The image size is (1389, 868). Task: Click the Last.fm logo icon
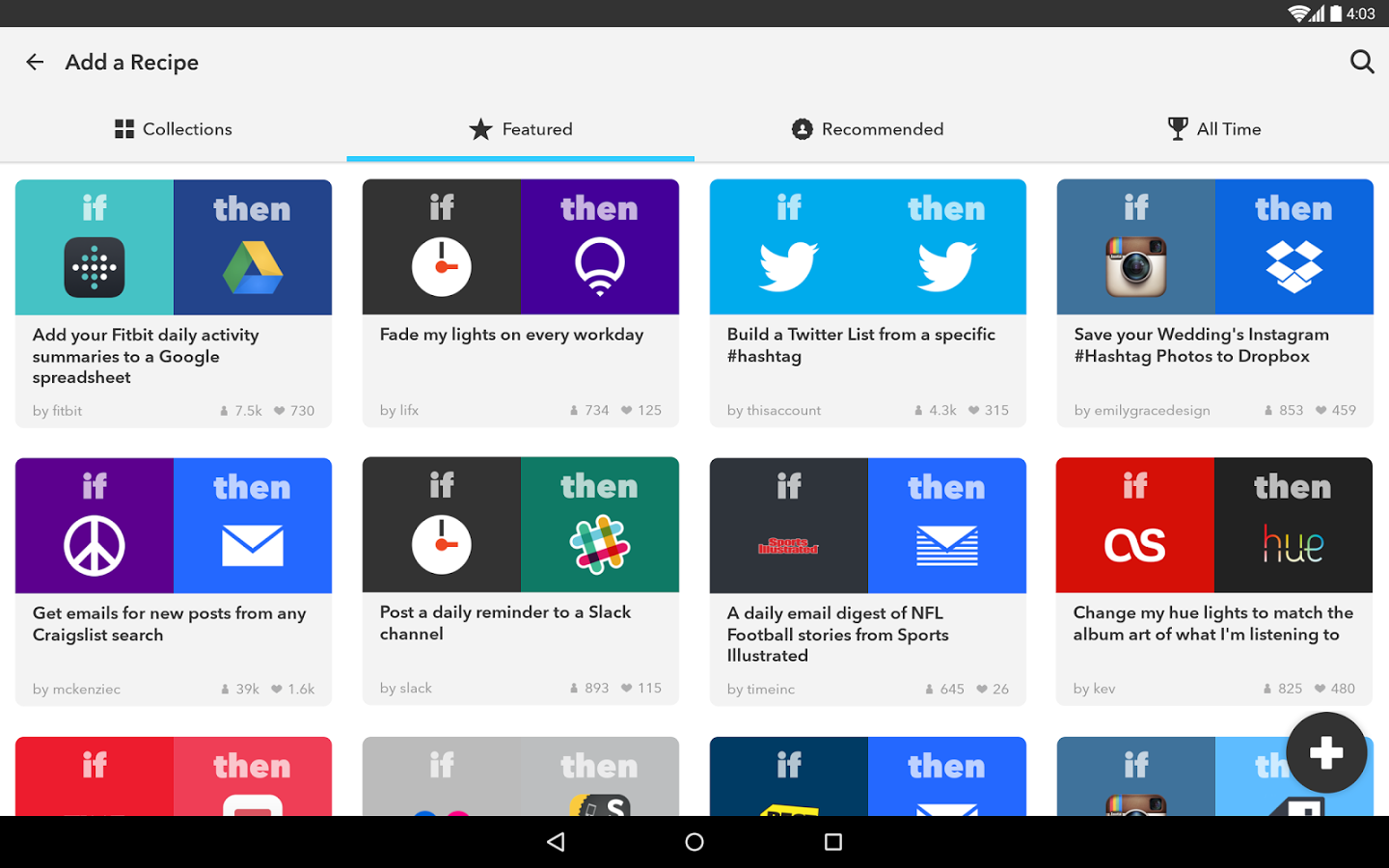point(1135,546)
